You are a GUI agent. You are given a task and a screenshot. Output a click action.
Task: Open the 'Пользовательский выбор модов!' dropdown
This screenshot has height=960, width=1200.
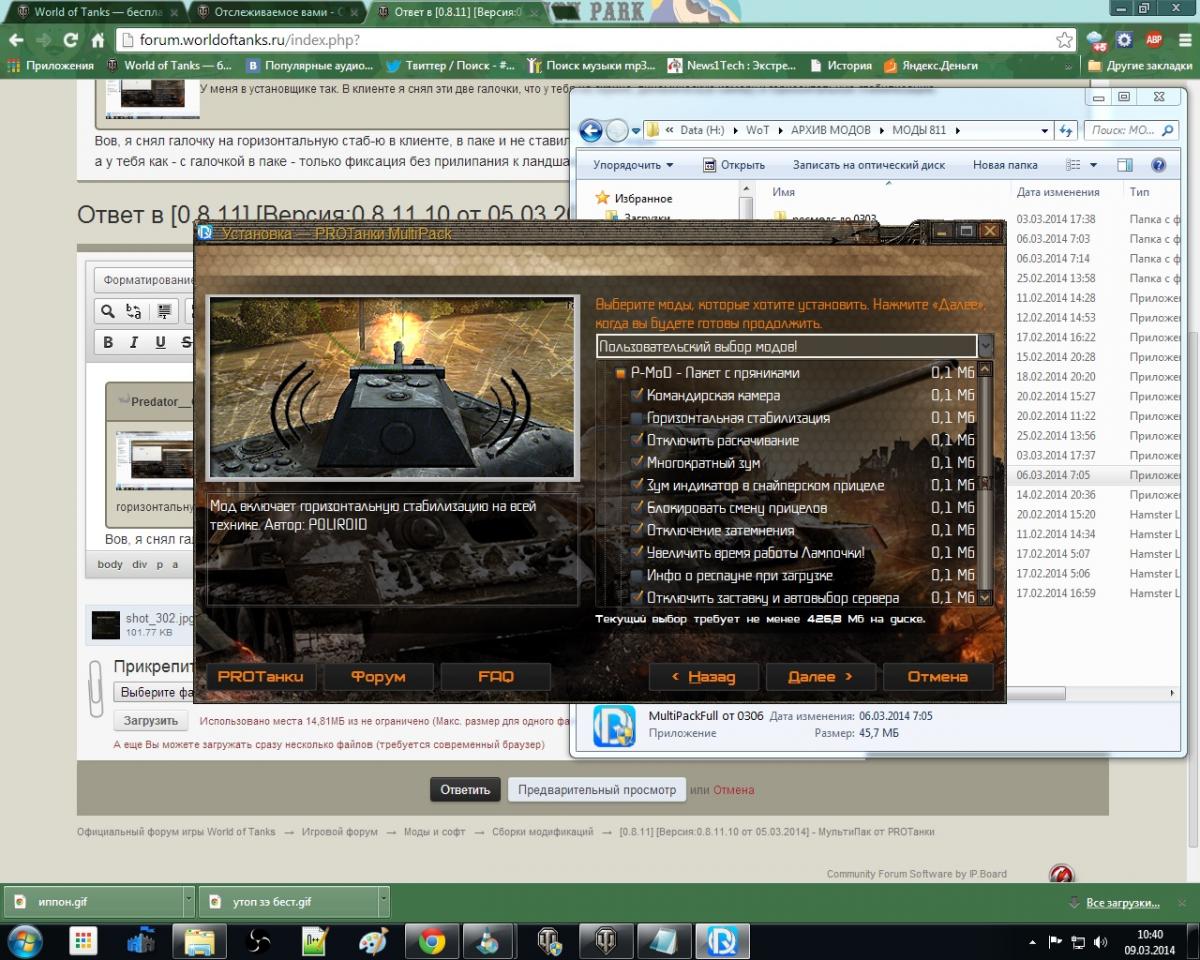tap(985, 347)
